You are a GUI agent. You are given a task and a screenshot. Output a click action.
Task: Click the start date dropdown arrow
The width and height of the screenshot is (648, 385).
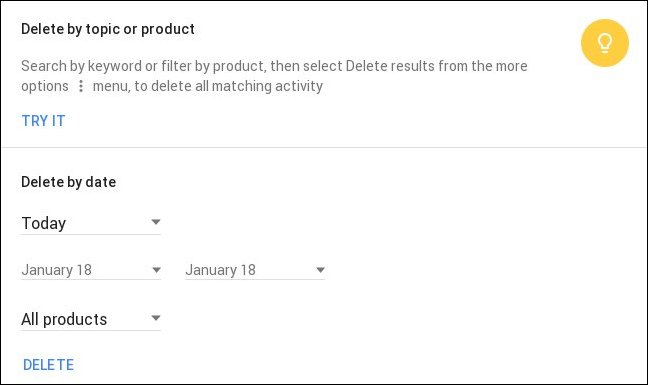[x=156, y=270]
